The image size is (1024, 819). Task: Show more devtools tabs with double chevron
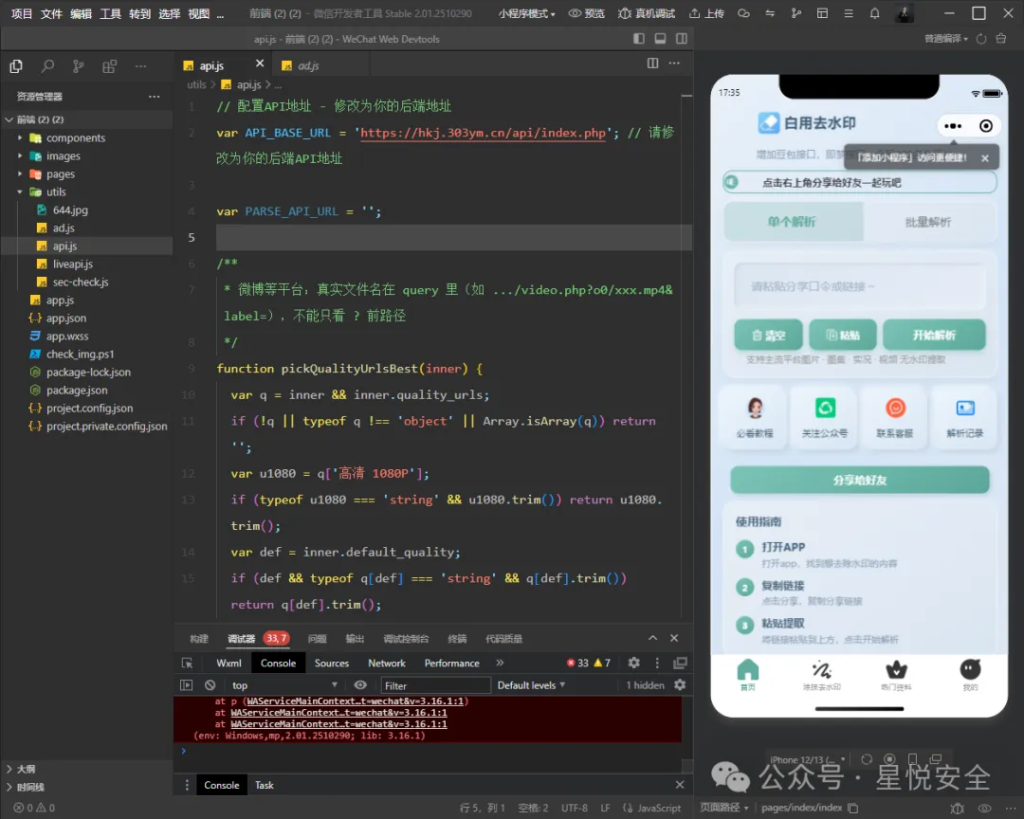coord(500,663)
